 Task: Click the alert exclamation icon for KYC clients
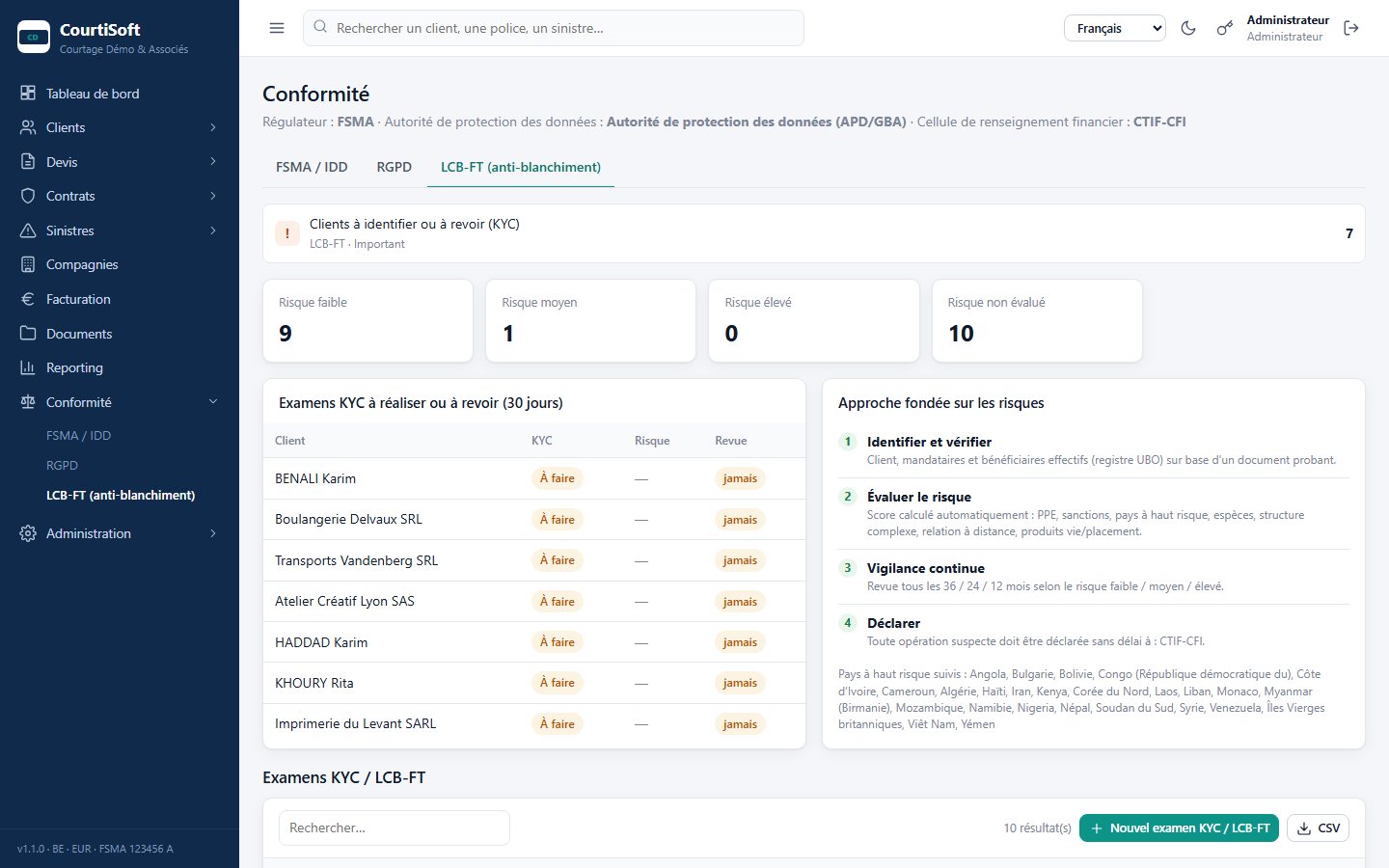(x=287, y=233)
